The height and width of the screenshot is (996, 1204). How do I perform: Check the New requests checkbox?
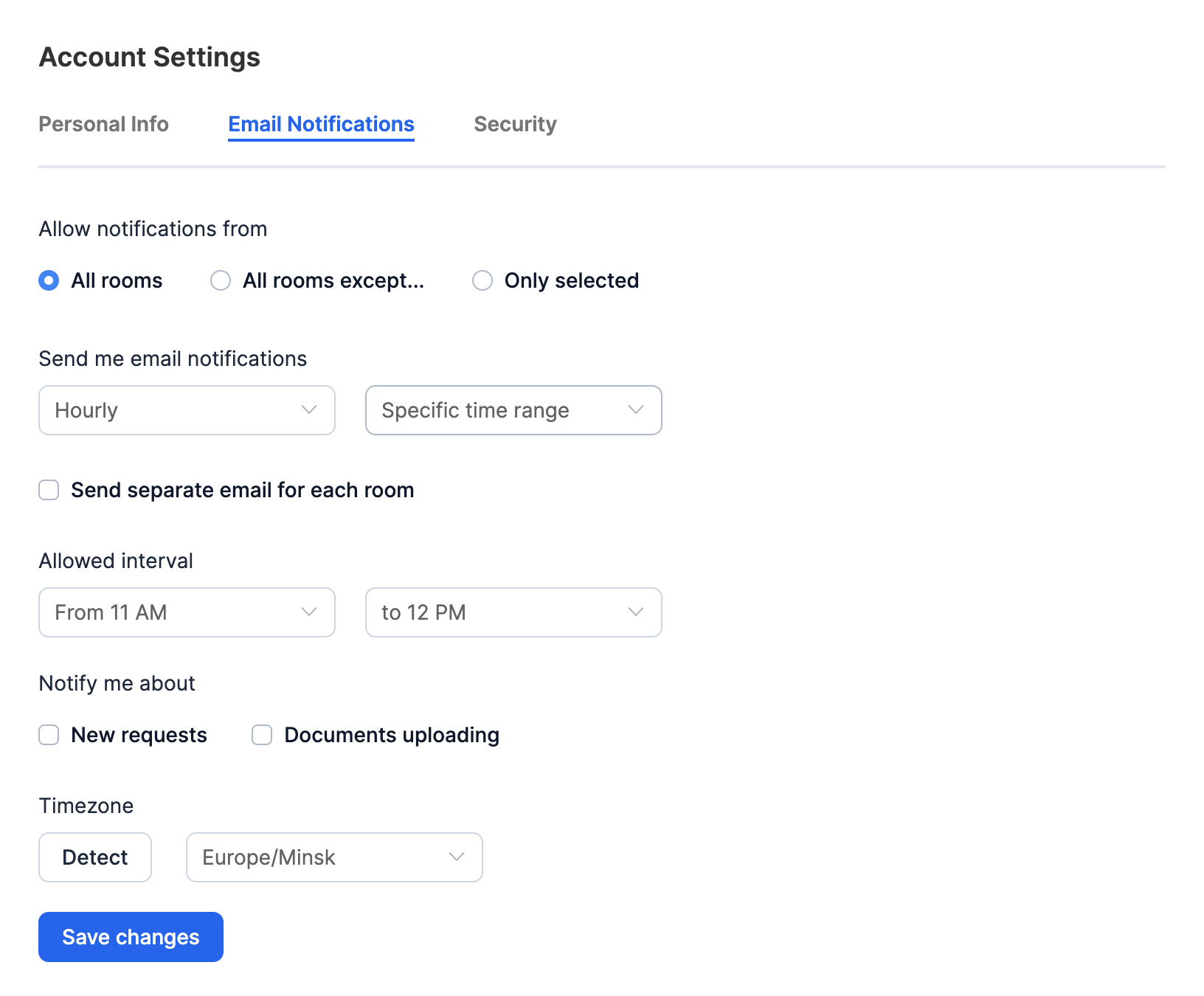tap(49, 736)
